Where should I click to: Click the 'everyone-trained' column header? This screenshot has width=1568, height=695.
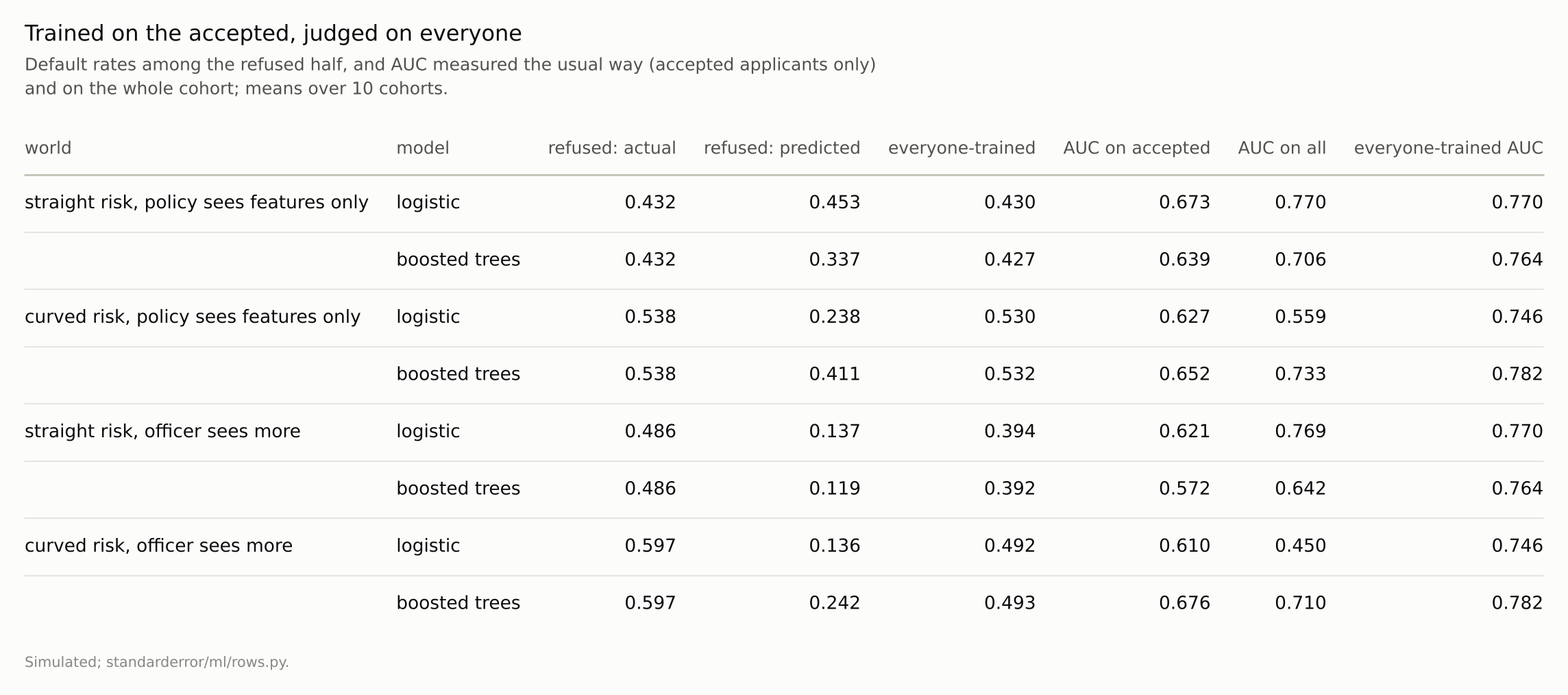961,148
